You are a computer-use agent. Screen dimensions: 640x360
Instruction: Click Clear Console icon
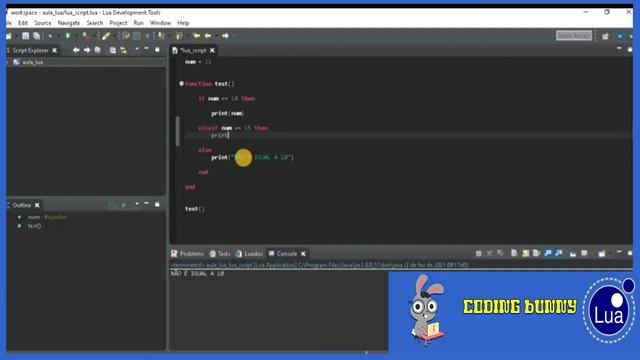(514, 253)
